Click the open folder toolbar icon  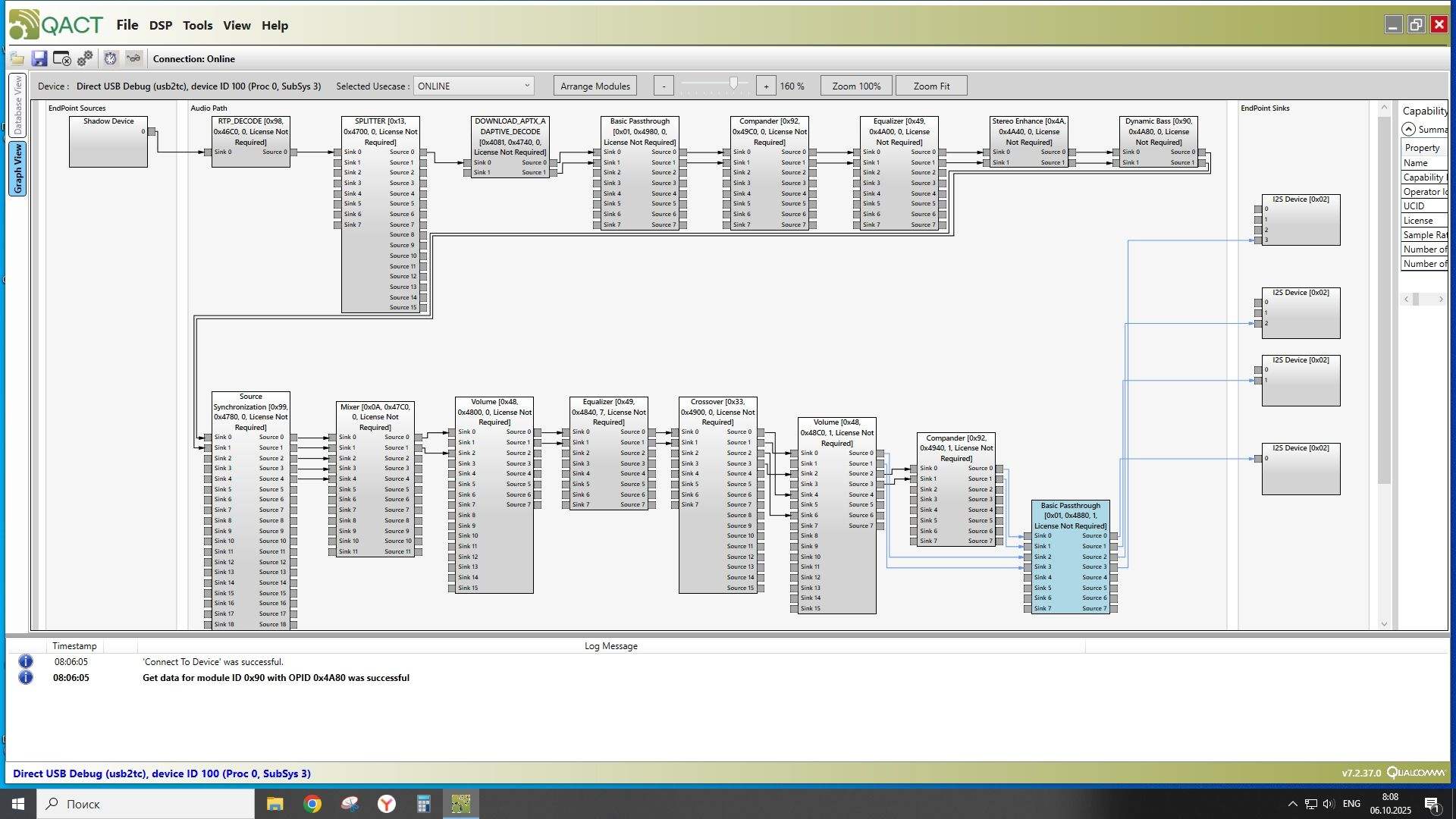(x=17, y=58)
